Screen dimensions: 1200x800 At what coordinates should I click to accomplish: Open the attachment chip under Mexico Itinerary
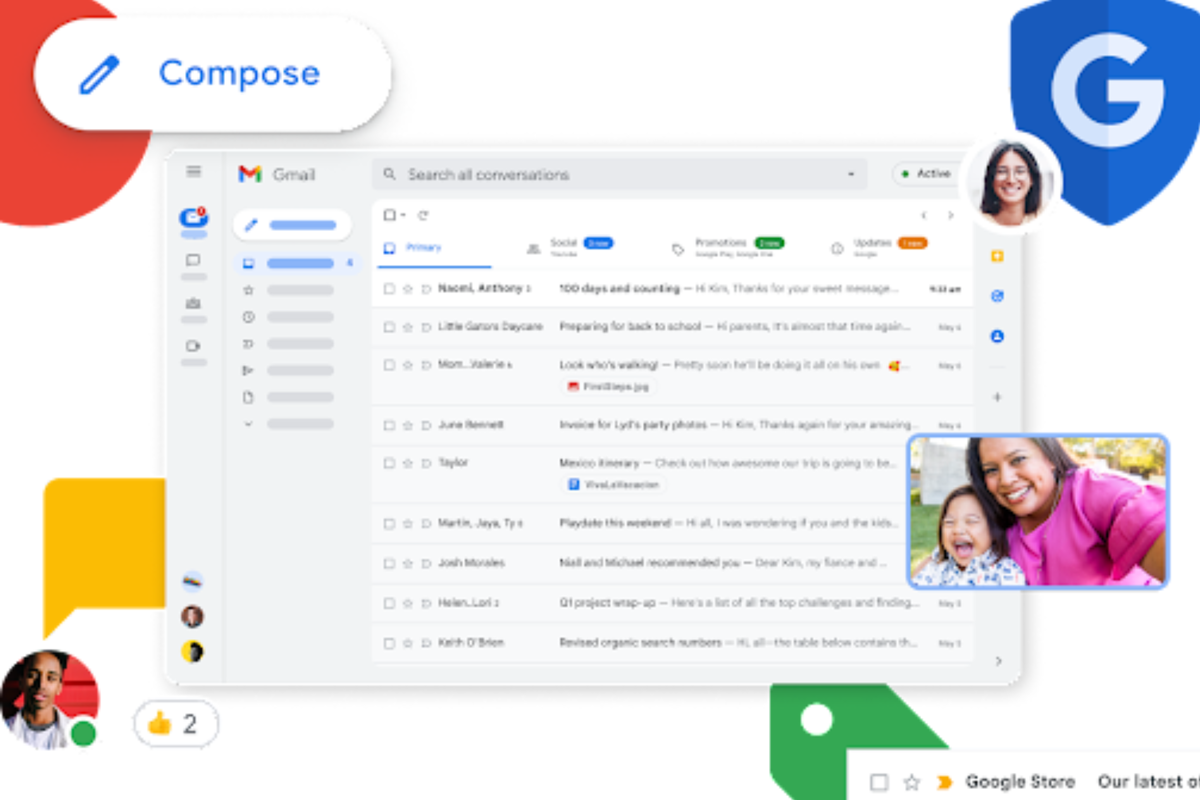tap(612, 484)
